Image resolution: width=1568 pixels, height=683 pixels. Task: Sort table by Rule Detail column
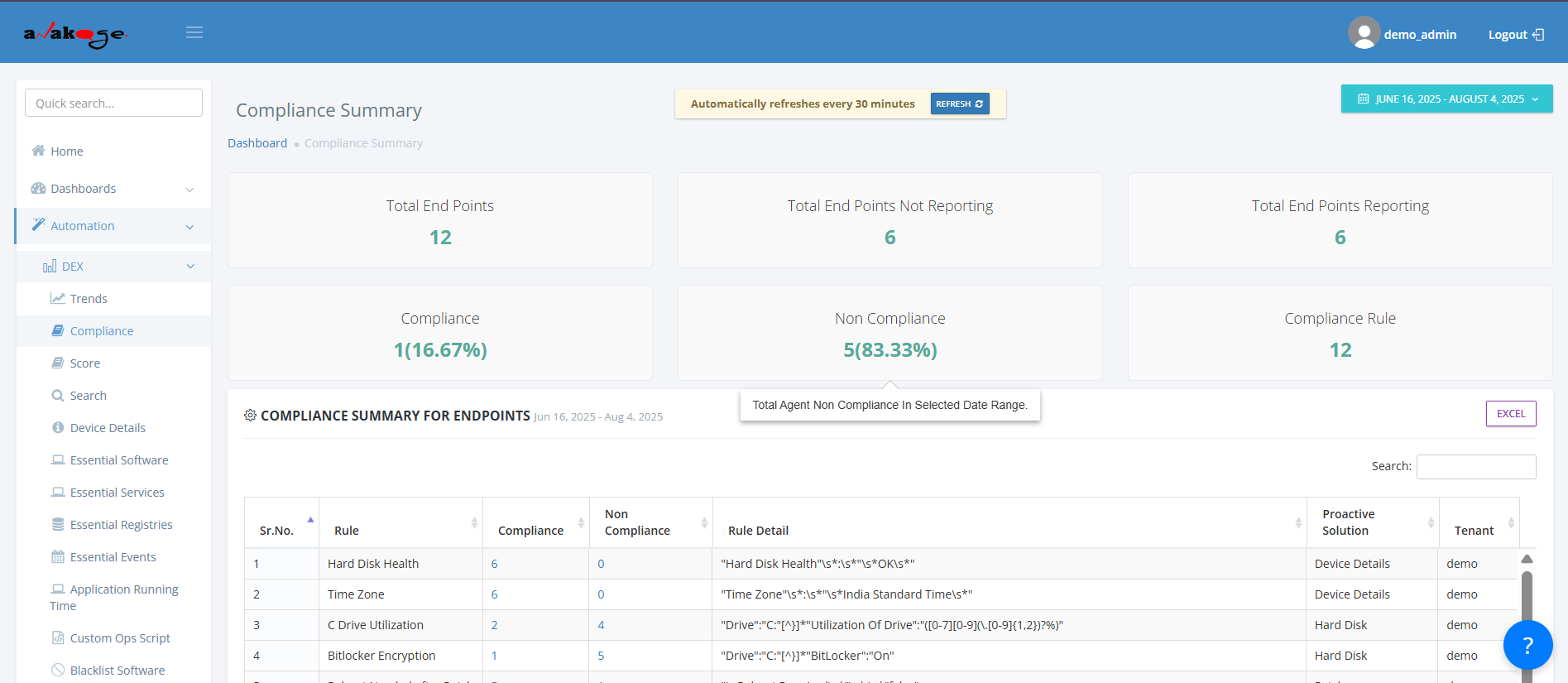1009,523
